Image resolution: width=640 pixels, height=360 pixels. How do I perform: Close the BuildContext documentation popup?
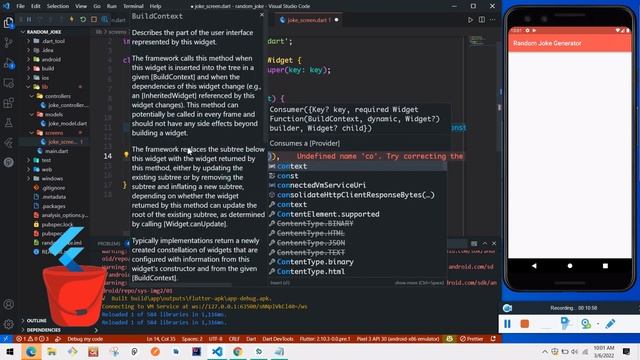262,15
